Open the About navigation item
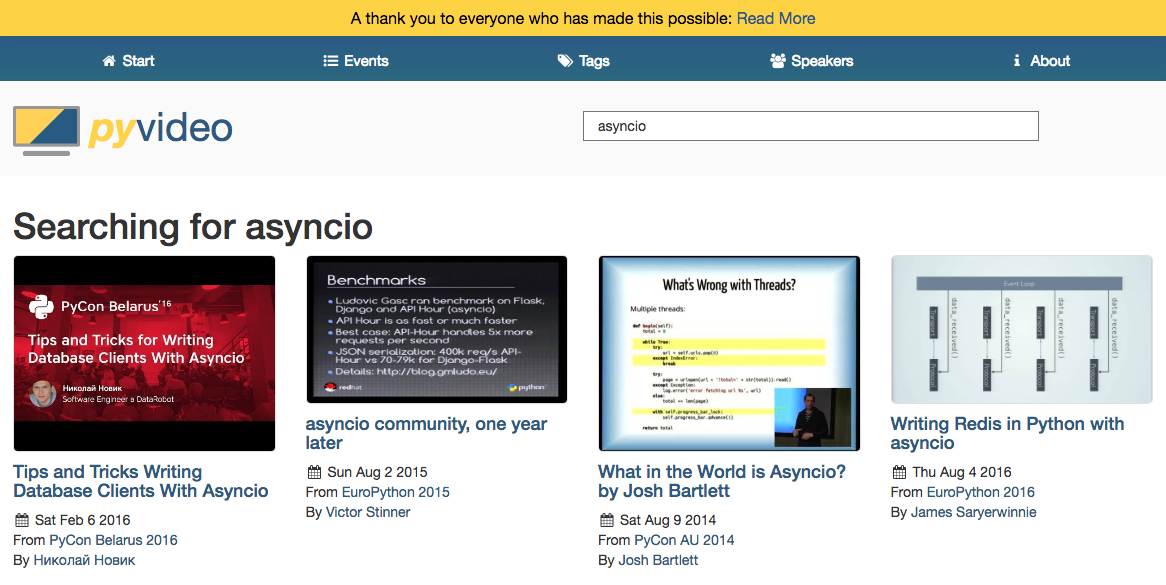Image resolution: width=1166 pixels, height=585 pixels. coord(1041,61)
